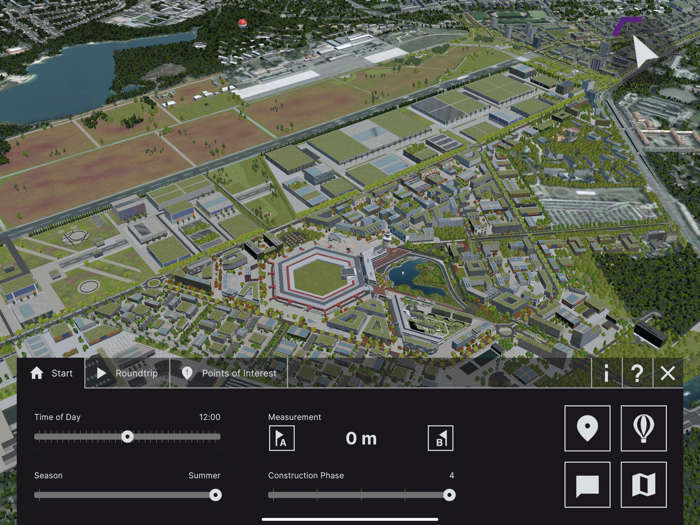Viewport: 700px width, 525px height.
Task: Click the Construction Phase value 4
Action: (x=451, y=475)
